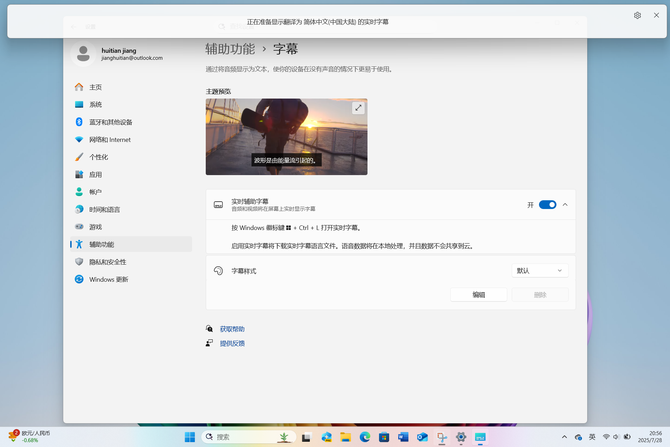The image size is (670, 447).
Task: Select 游戏 in the sidebar menu
Action: (95, 227)
